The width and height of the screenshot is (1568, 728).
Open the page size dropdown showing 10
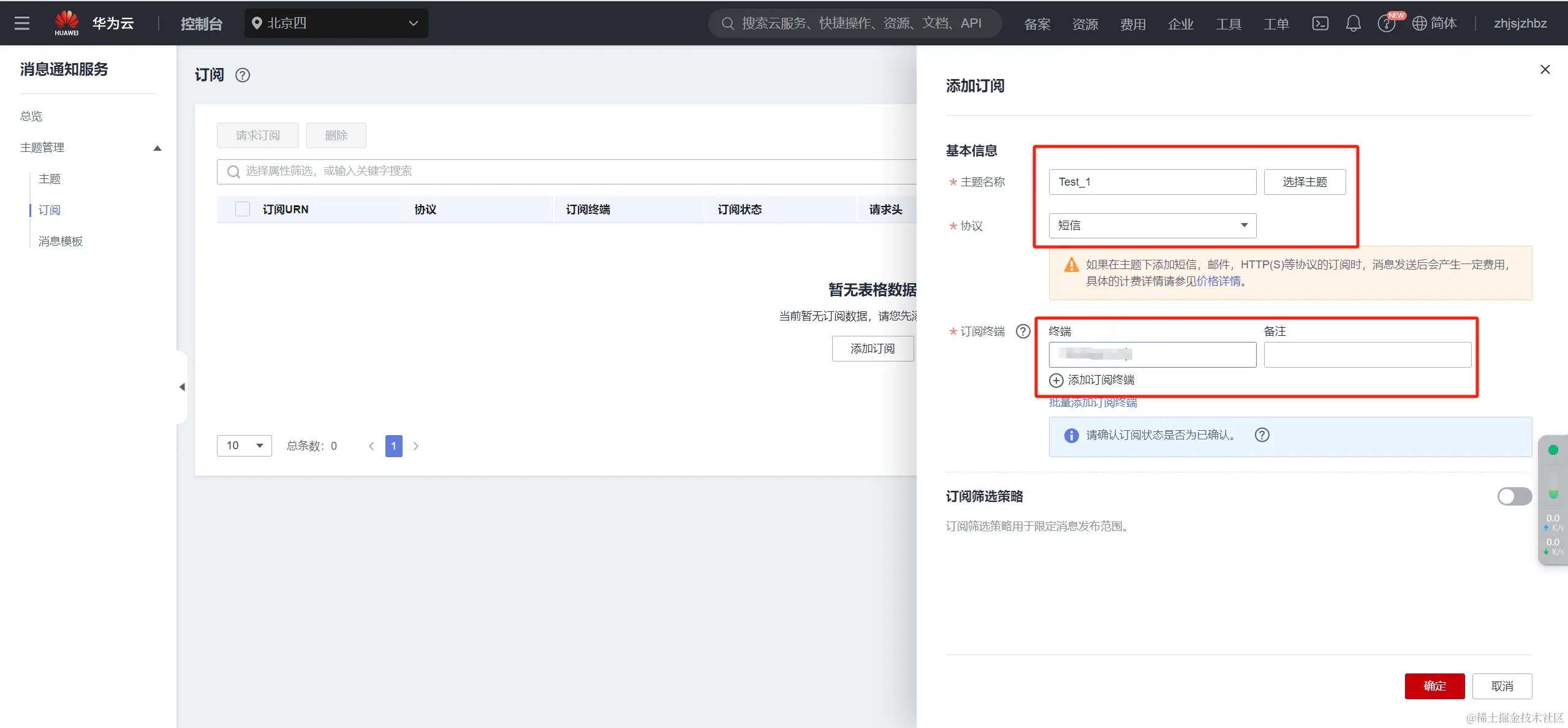pyautogui.click(x=244, y=446)
